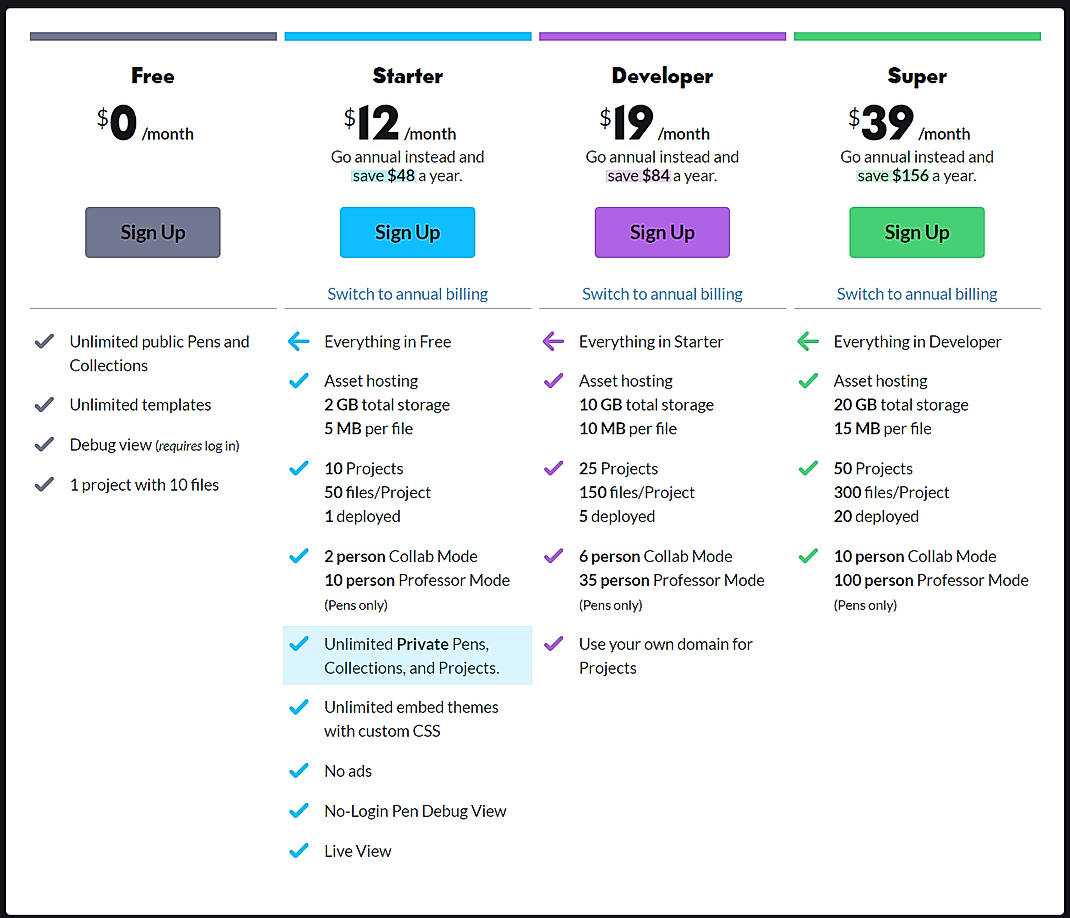
Task: Click the checkmark beside Unlimited templates
Action: tap(44, 404)
